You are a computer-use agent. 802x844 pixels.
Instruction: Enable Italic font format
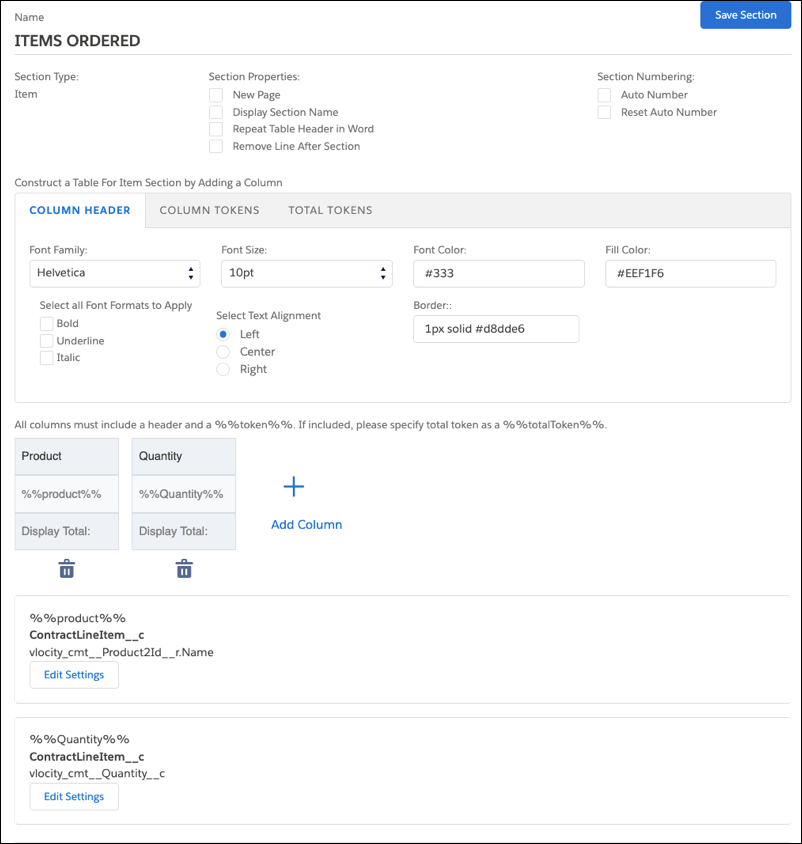[47, 358]
